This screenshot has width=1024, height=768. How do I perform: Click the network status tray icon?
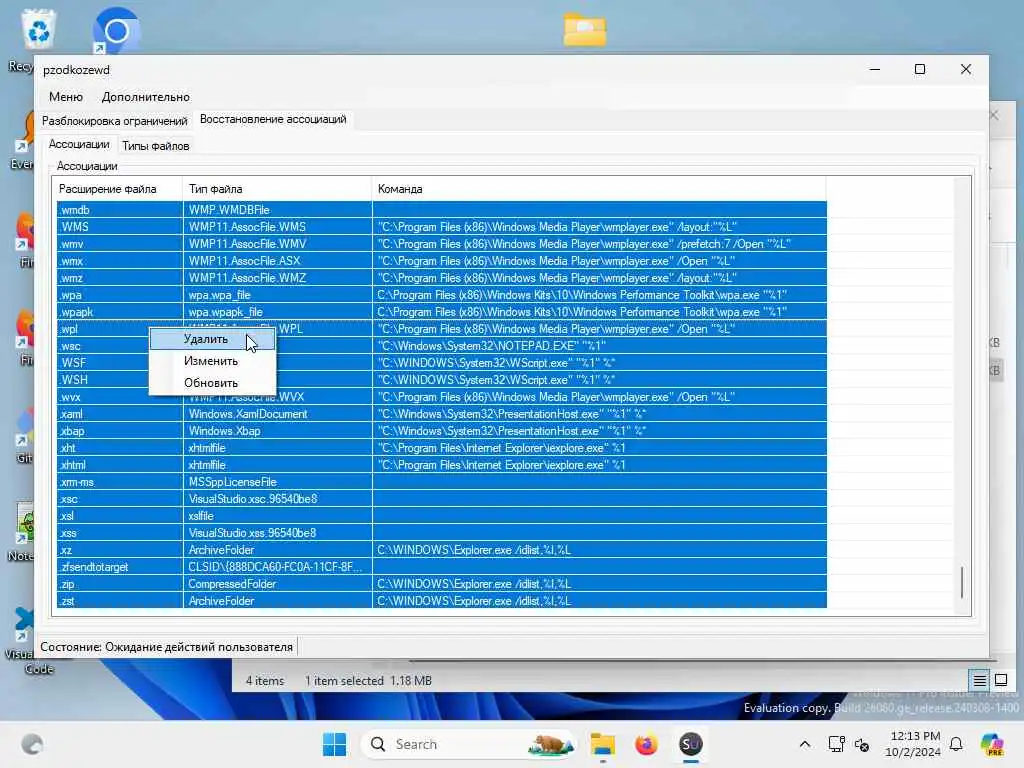[836, 744]
